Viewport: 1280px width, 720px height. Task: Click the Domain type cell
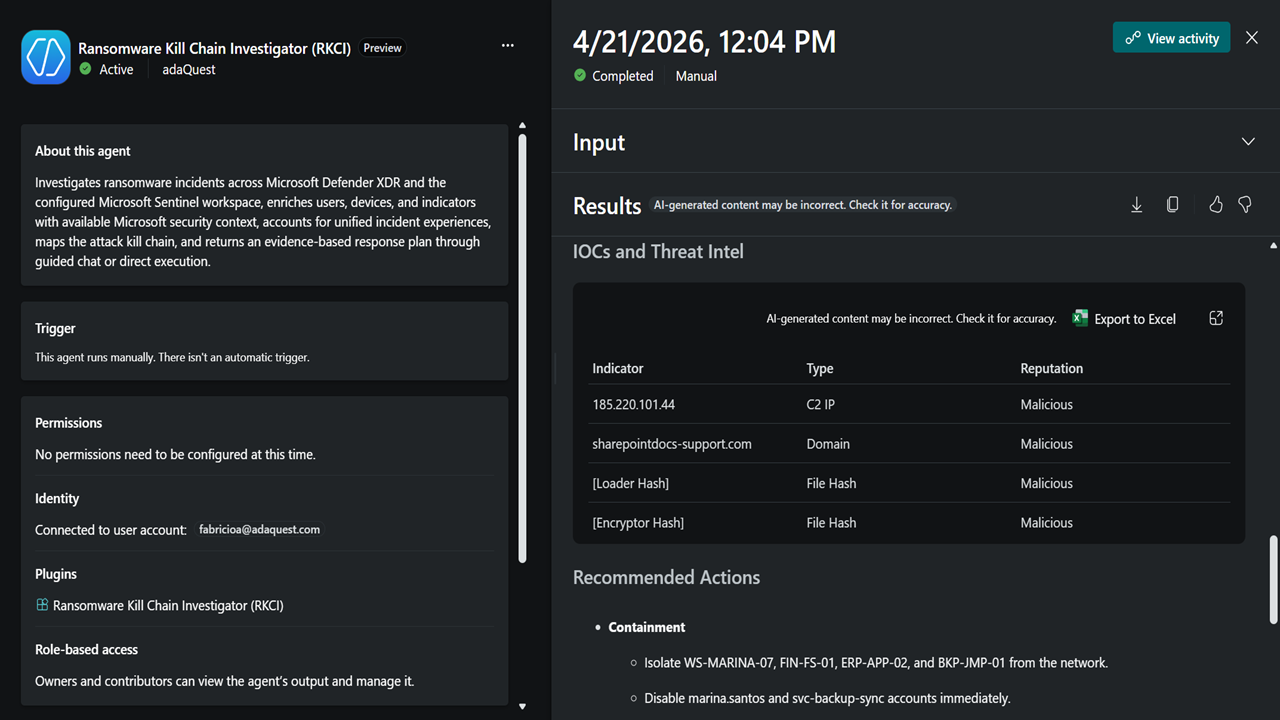coord(828,444)
